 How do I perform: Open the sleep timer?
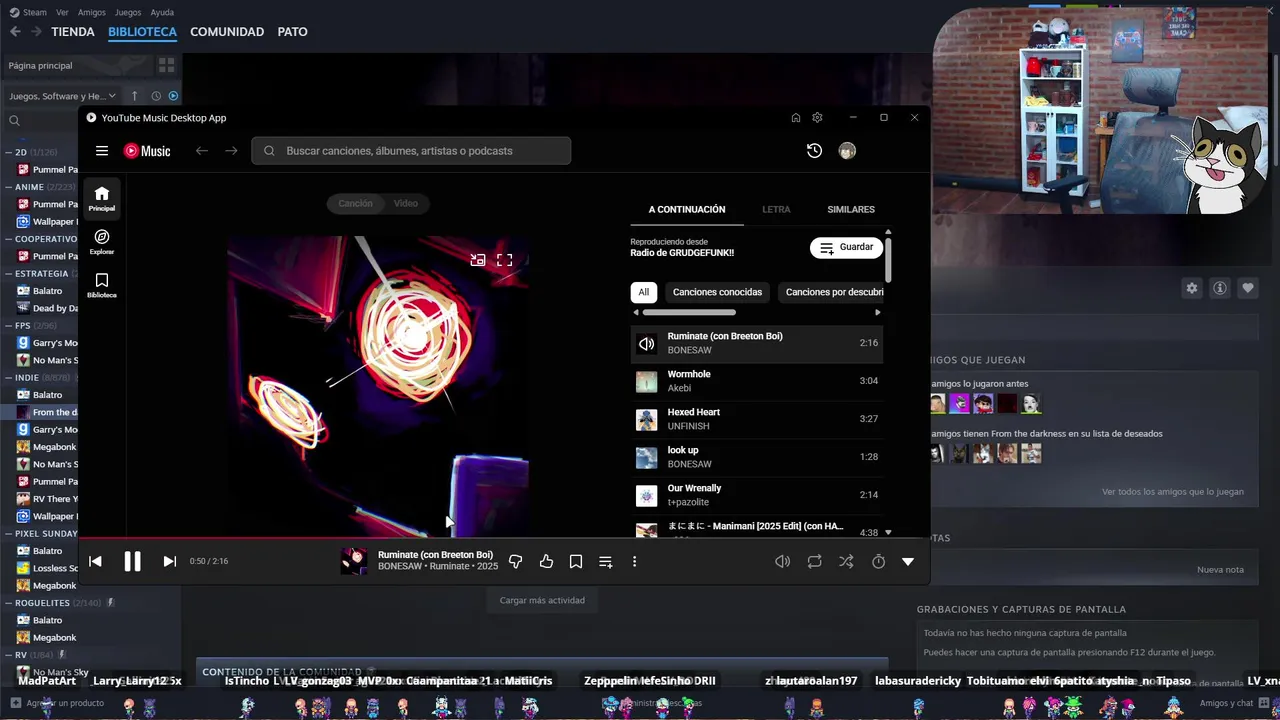[x=878, y=562]
